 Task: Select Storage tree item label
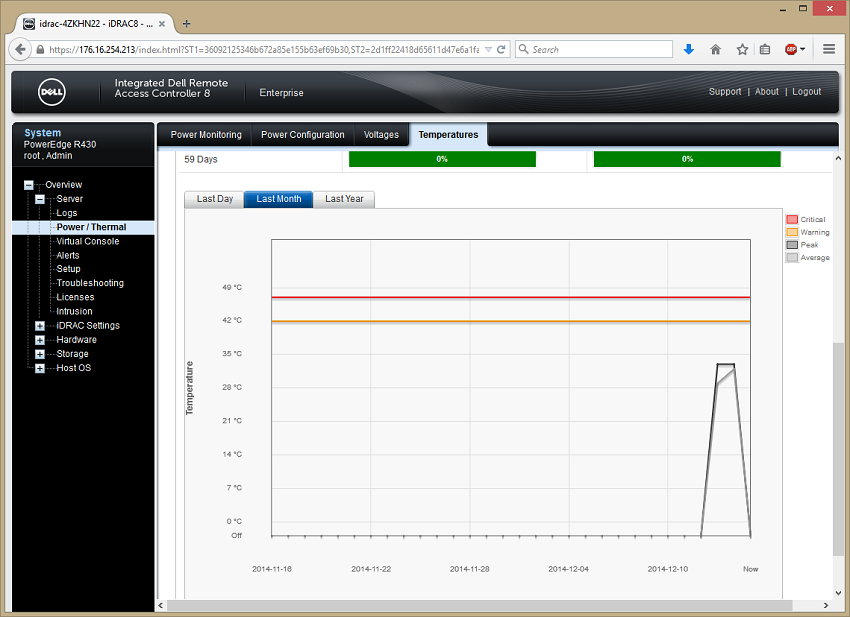72,354
